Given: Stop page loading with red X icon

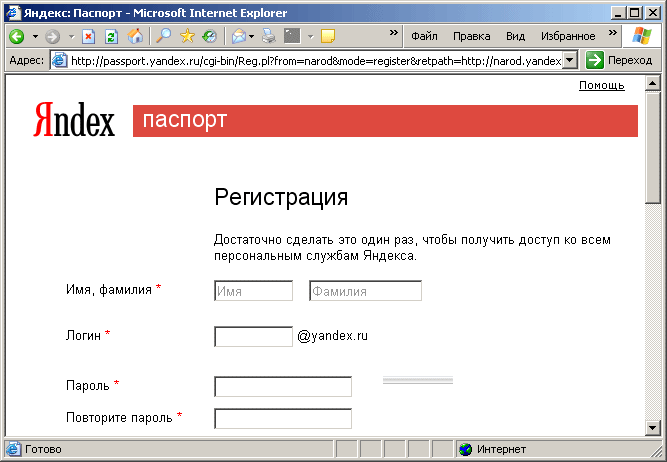Looking at the screenshot, I should pyautogui.click(x=88, y=37).
